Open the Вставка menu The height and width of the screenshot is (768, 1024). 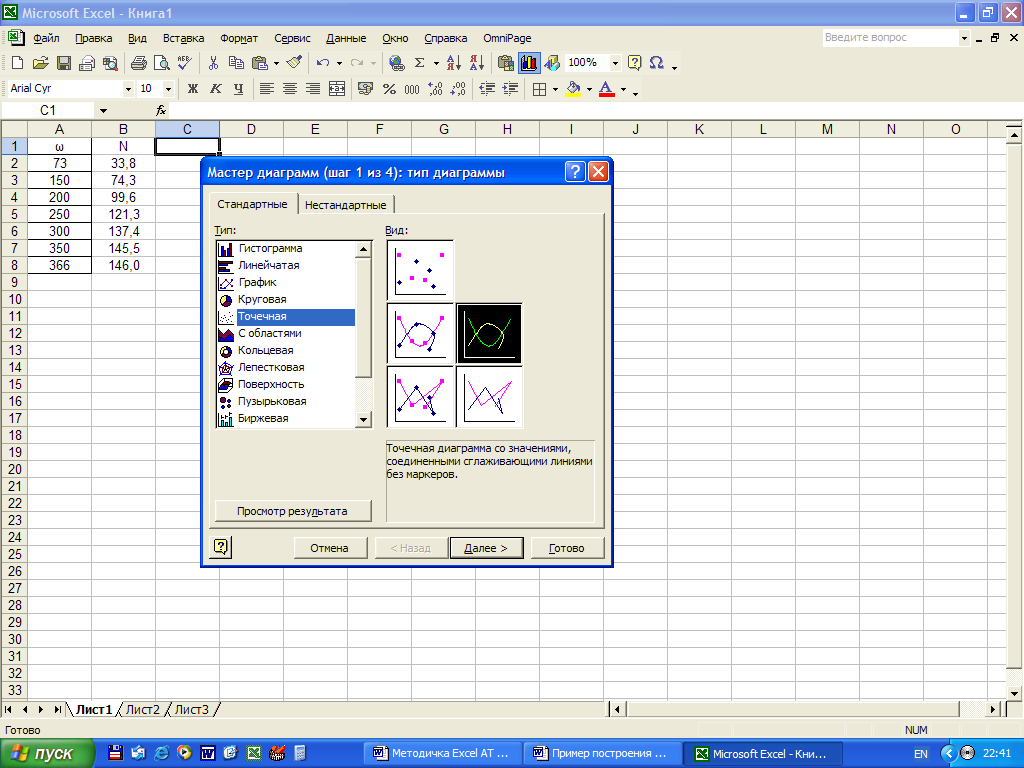pyautogui.click(x=184, y=38)
